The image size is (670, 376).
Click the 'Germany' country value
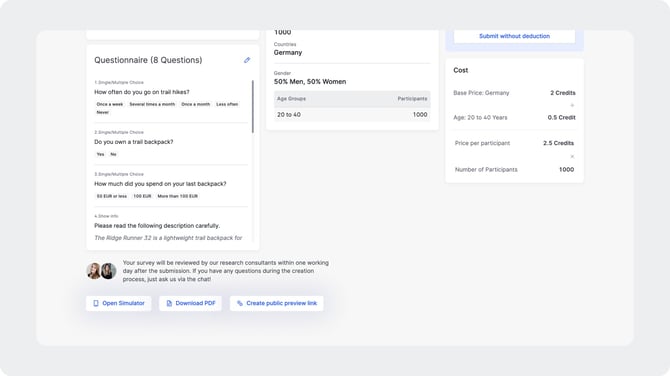click(288, 53)
